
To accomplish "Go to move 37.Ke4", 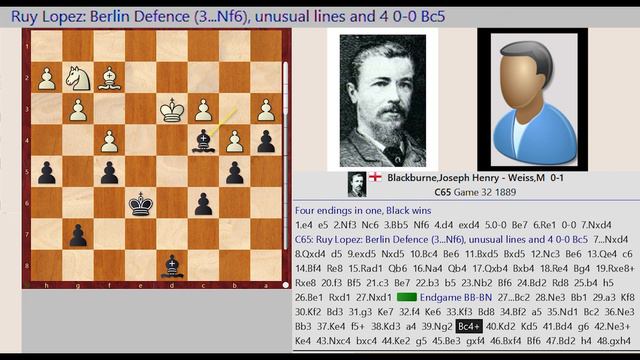I will pyautogui.click(x=331, y=327).
